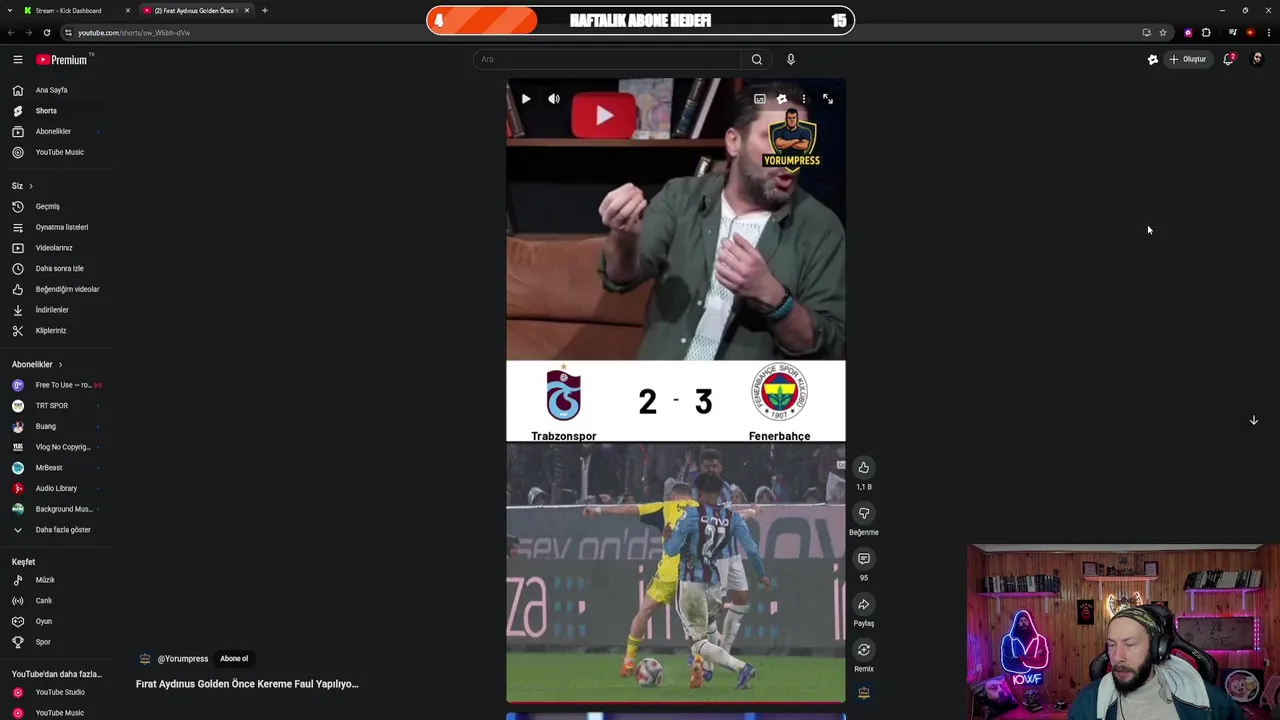Open Beğendiğim videolar list
Screen dimensions: 1280x720
pos(67,289)
